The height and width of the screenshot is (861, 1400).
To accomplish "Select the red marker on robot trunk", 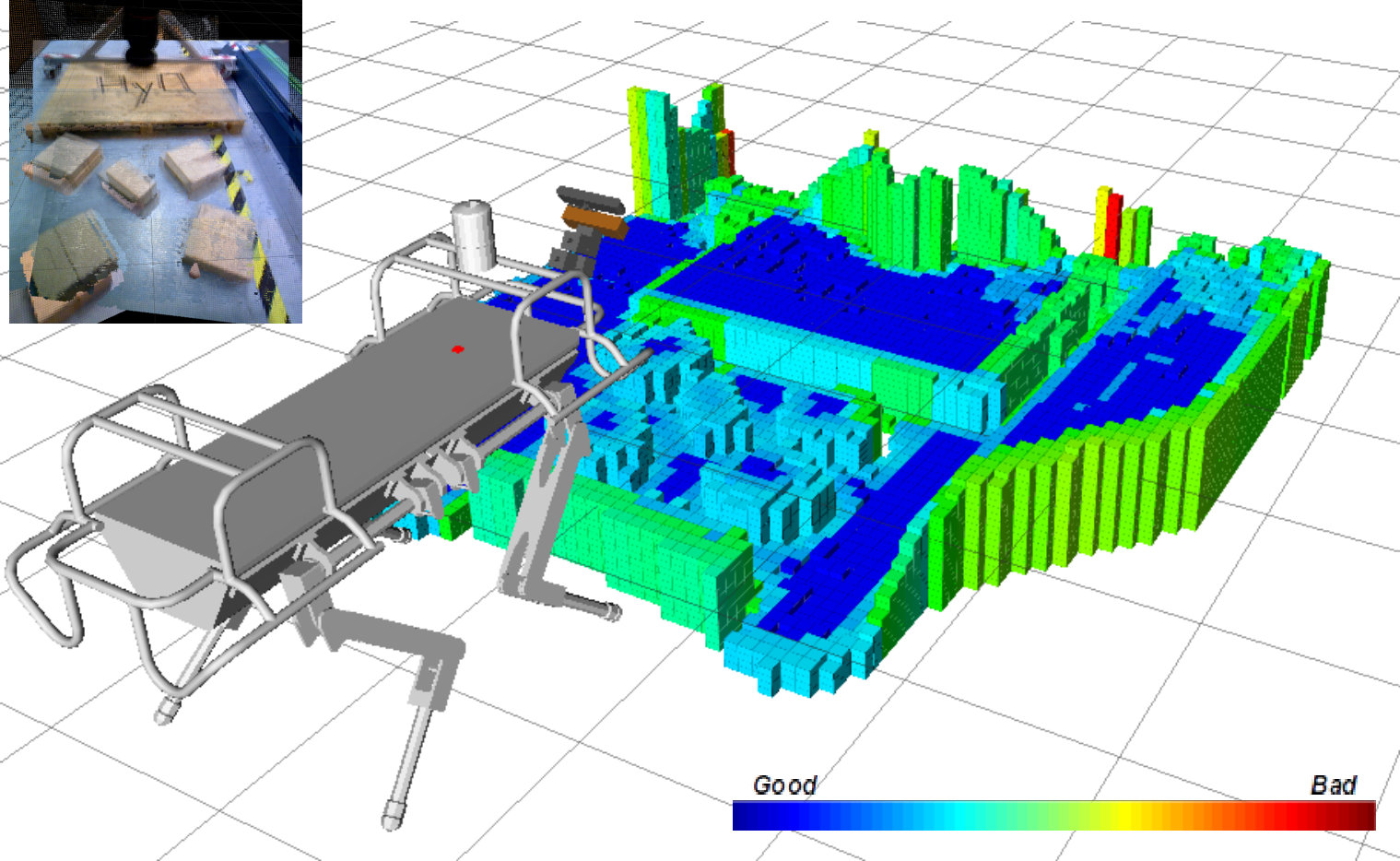I will coord(456,349).
